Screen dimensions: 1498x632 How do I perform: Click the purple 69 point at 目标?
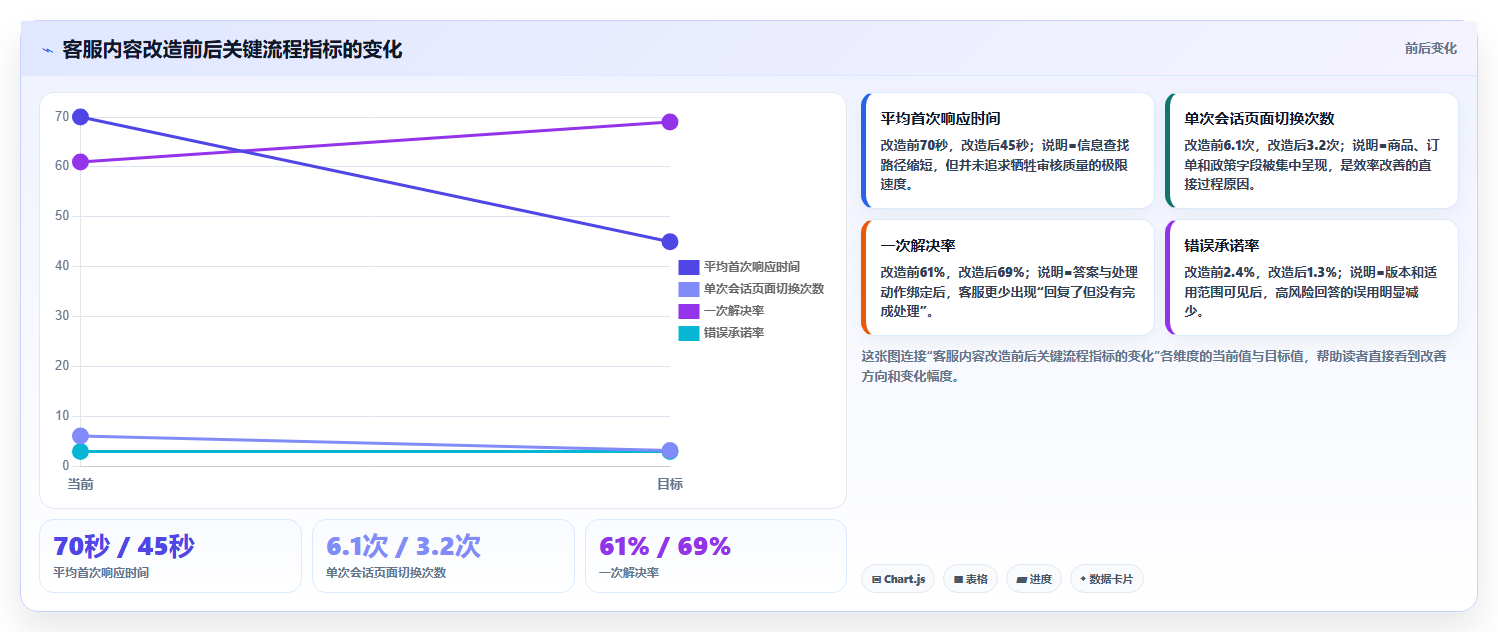click(670, 122)
